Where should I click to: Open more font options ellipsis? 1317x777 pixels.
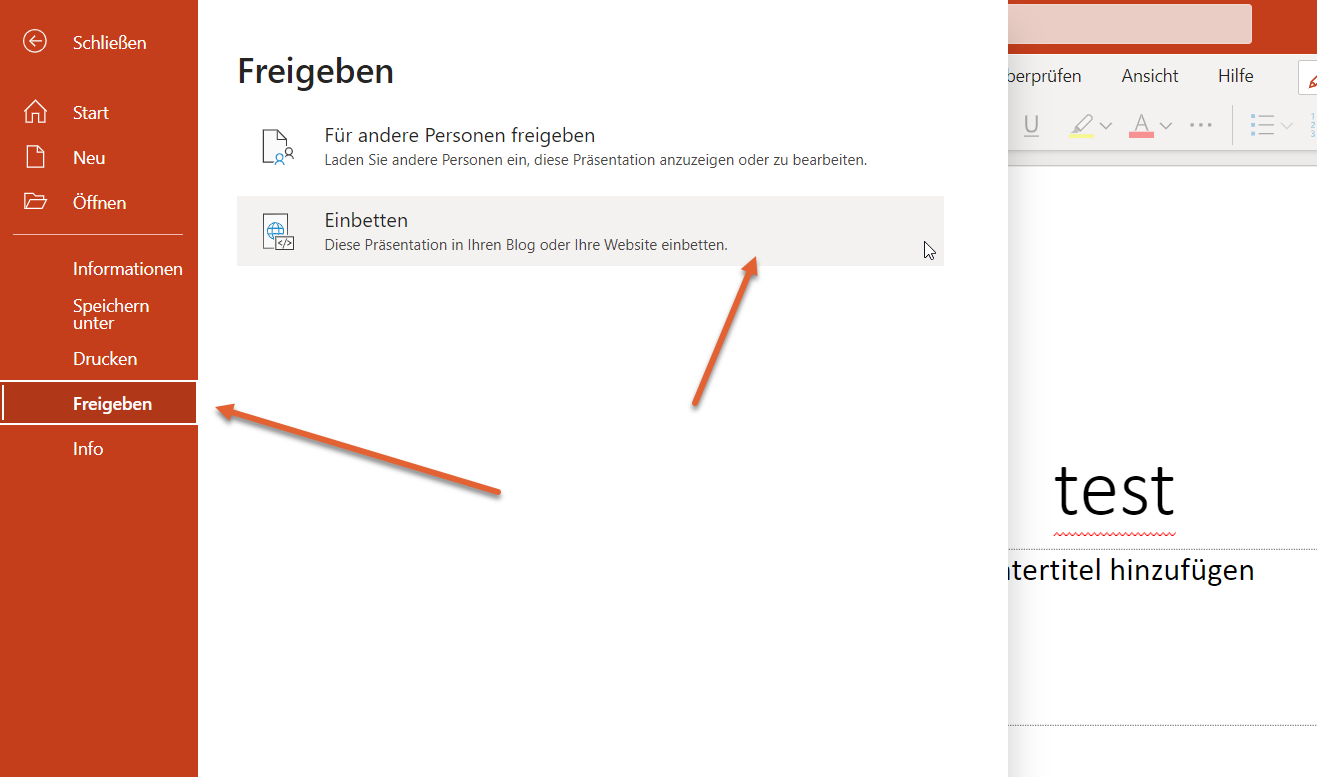[x=1200, y=125]
